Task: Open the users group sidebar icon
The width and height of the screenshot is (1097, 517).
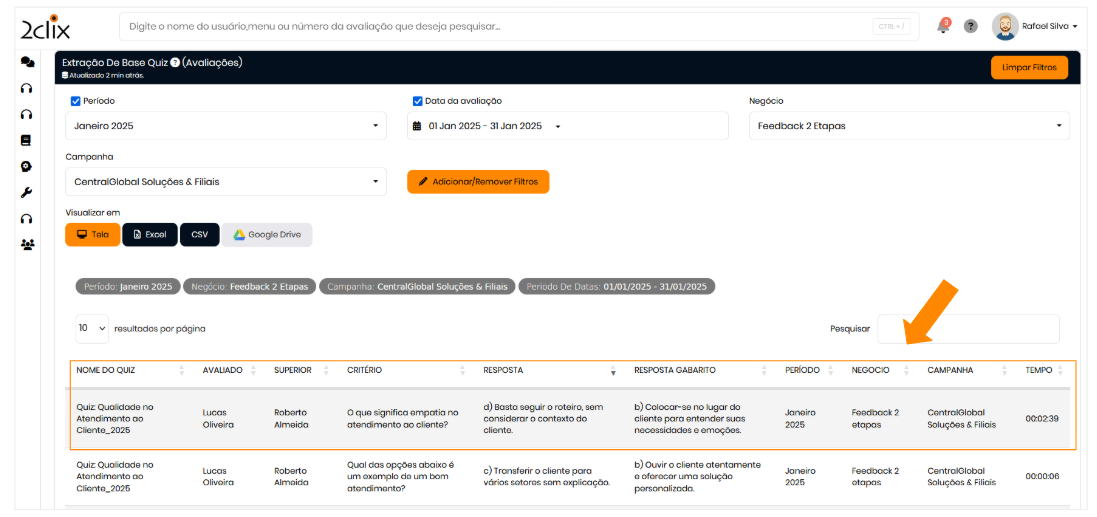Action: (27, 244)
